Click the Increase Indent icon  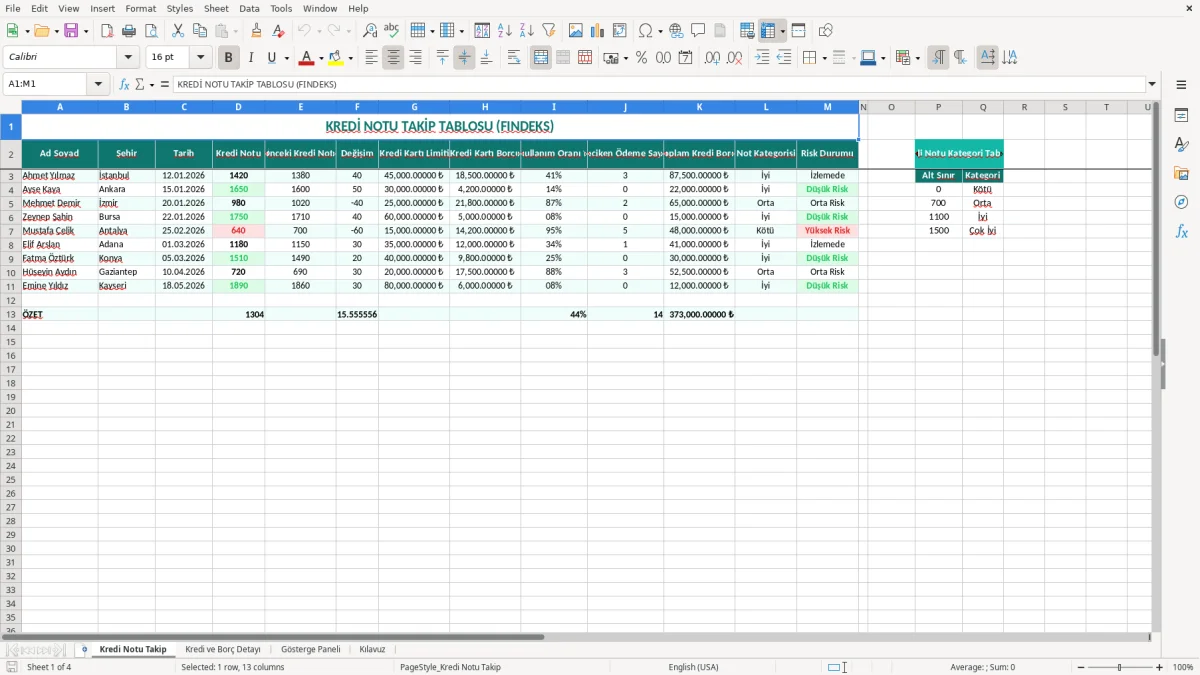[762, 58]
